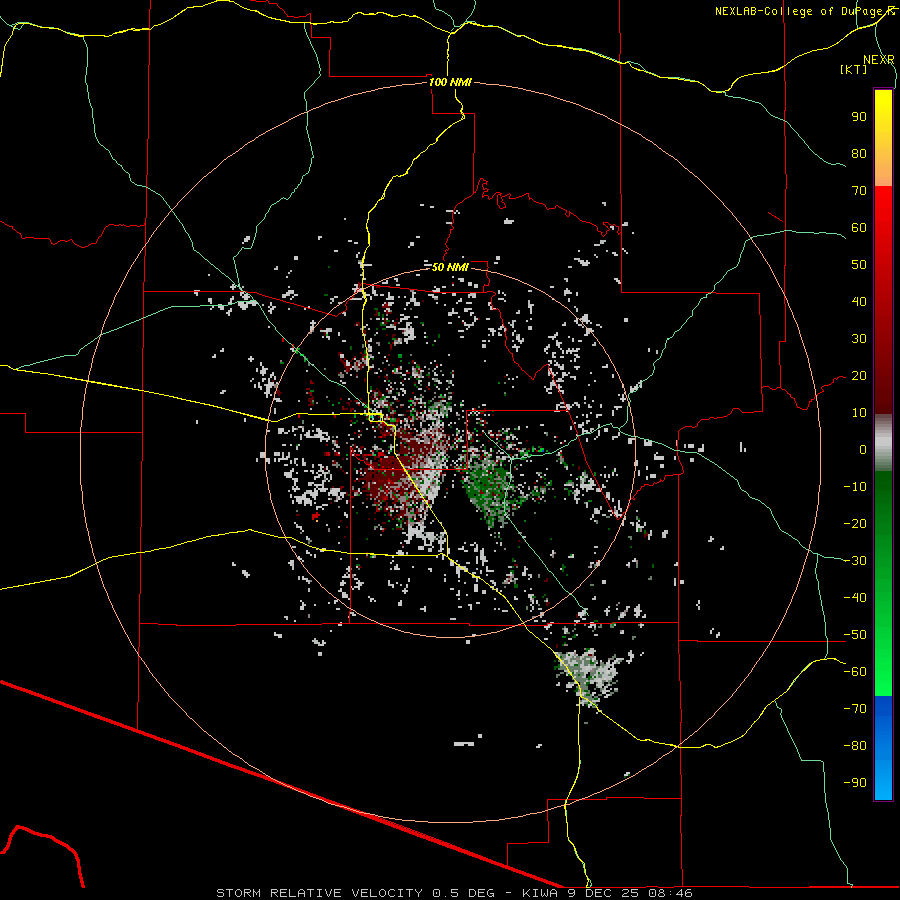900x900 pixels.
Task: Click the "NEXR" label near the top-right corner
Action: tap(878, 60)
